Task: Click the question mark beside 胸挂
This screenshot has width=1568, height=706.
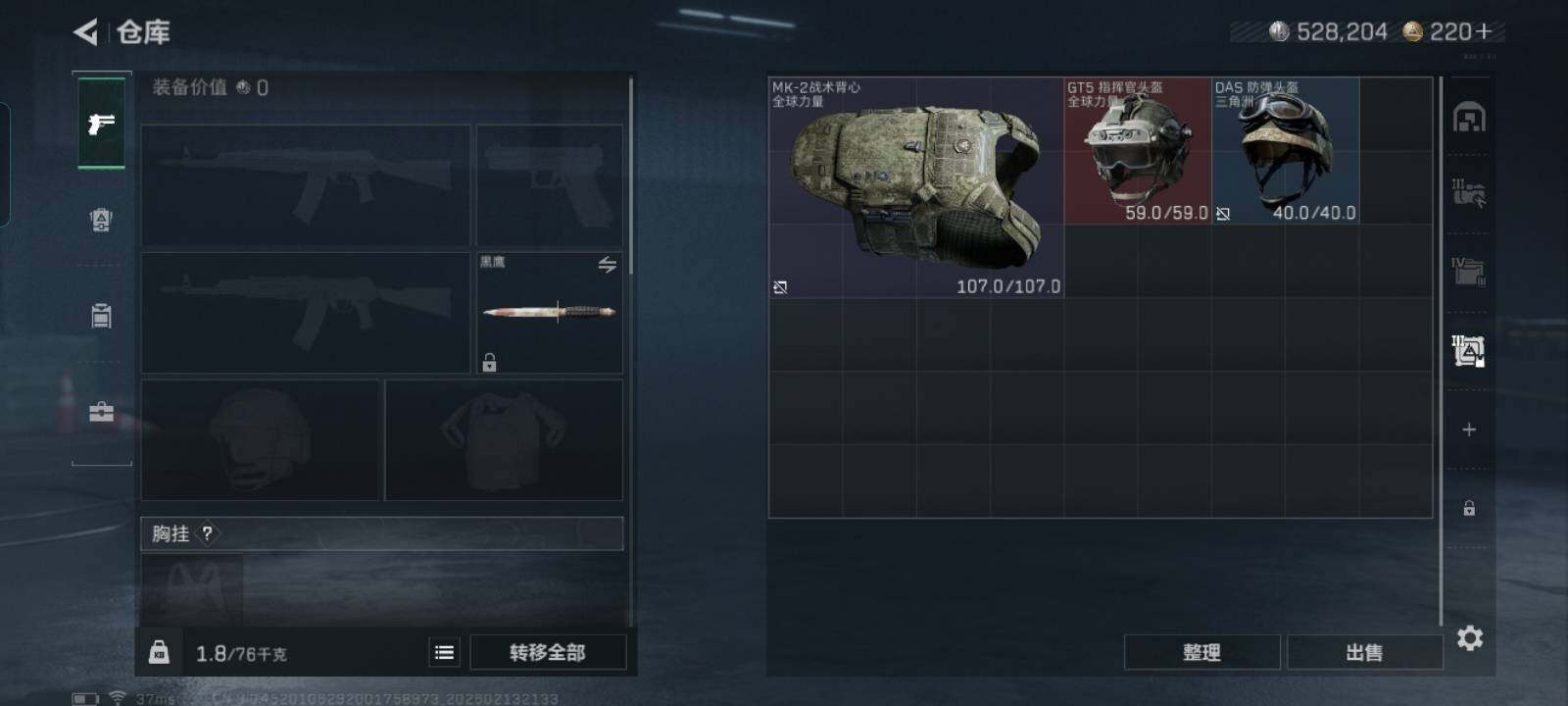Action: tap(207, 533)
